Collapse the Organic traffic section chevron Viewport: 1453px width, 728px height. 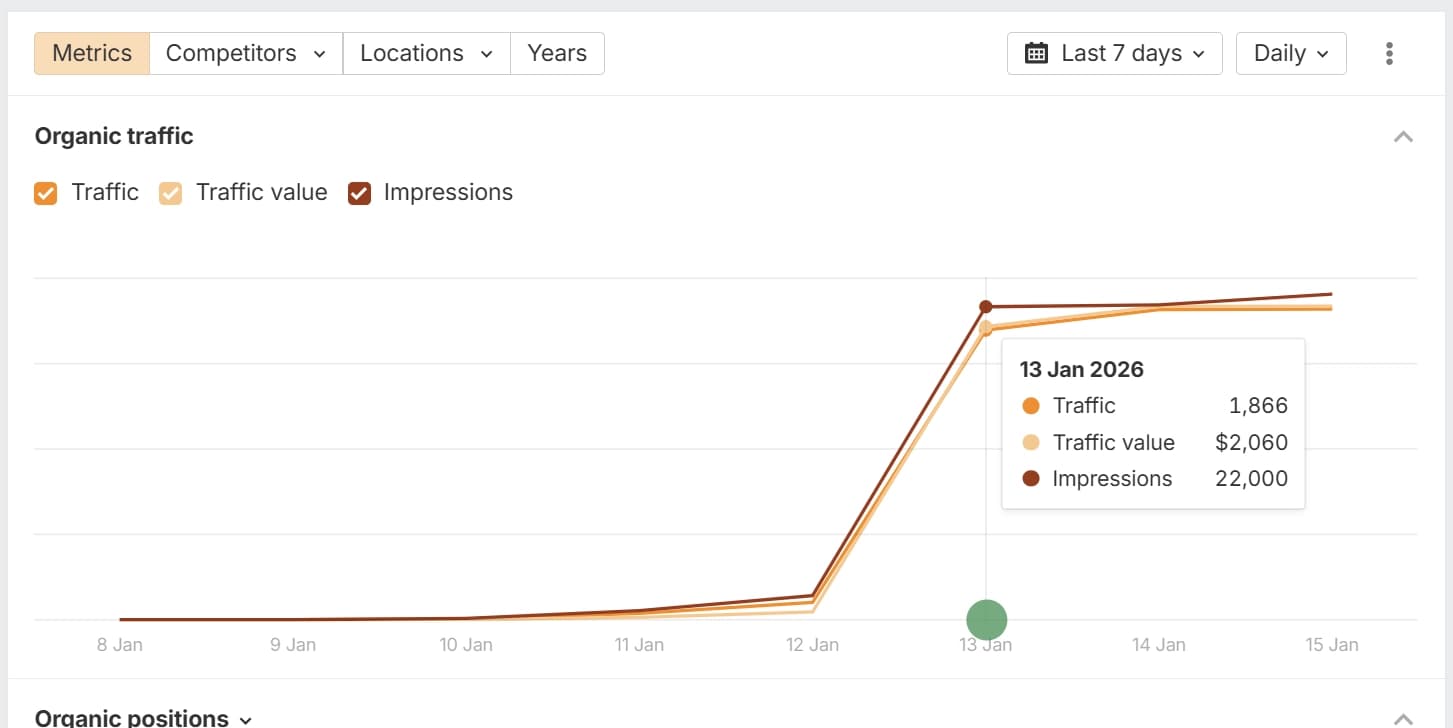click(1403, 136)
